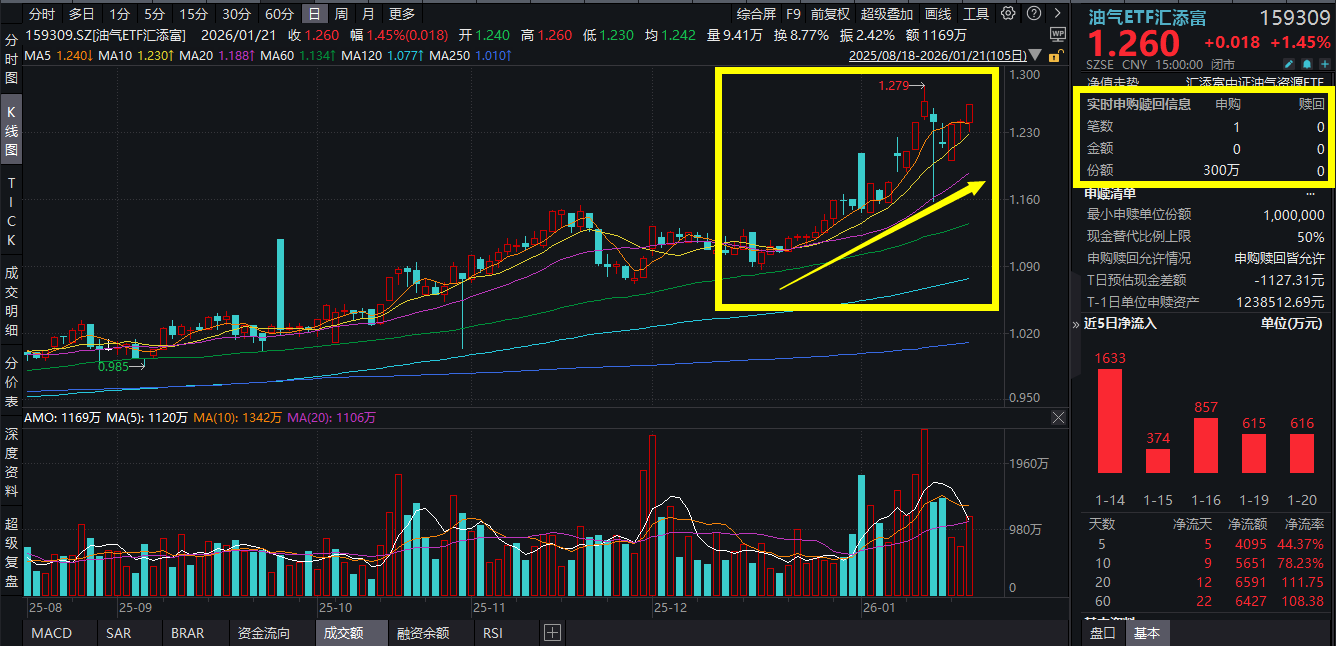Expand more toolbar options with right chevron
Viewport: 1336px width, 646px height.
click(1058, 14)
